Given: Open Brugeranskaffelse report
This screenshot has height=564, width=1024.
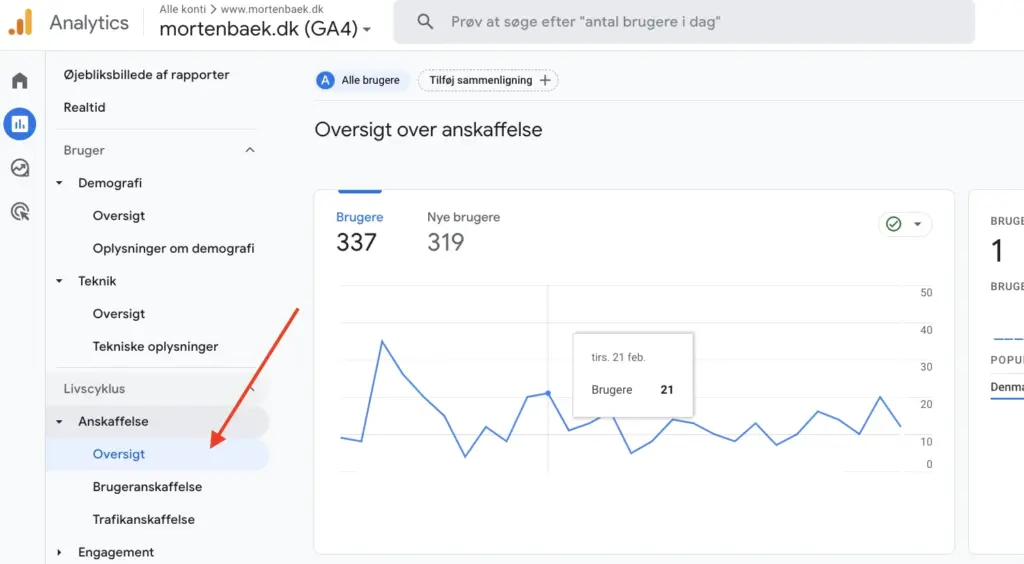Looking at the screenshot, I should [147, 487].
